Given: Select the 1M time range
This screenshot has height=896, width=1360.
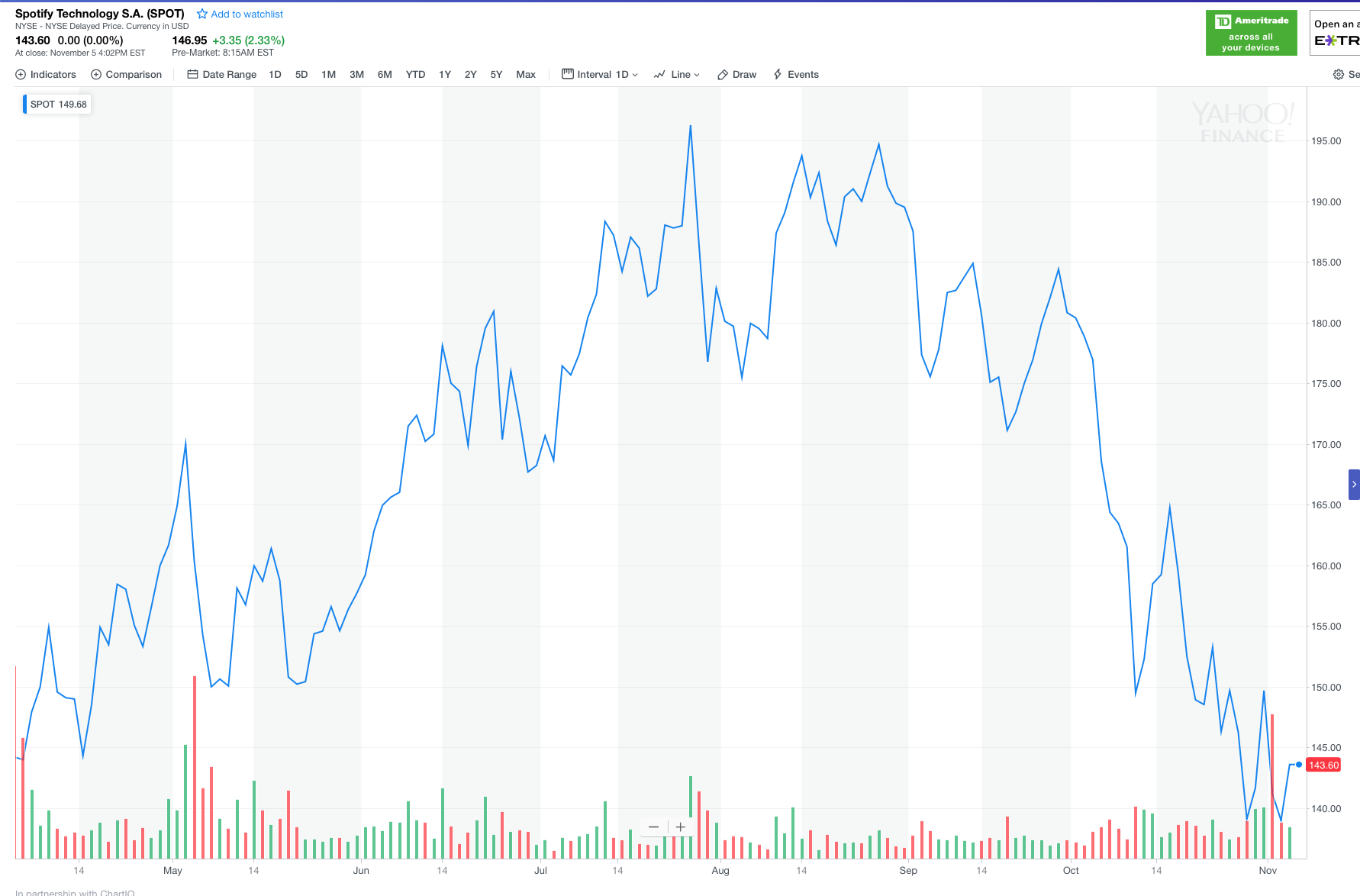Looking at the screenshot, I should 329,75.
